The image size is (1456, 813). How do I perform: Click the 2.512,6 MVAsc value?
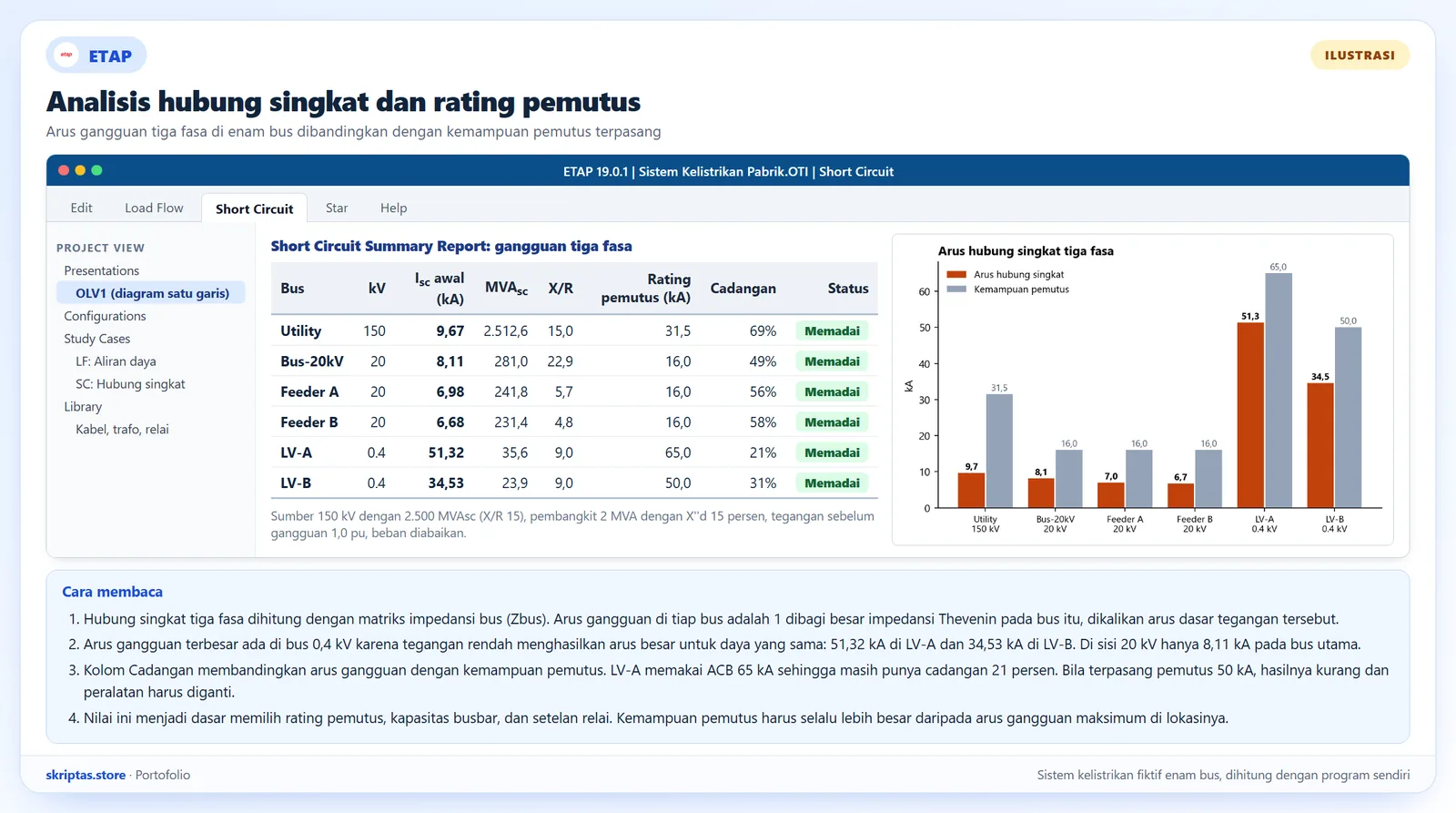pos(505,330)
